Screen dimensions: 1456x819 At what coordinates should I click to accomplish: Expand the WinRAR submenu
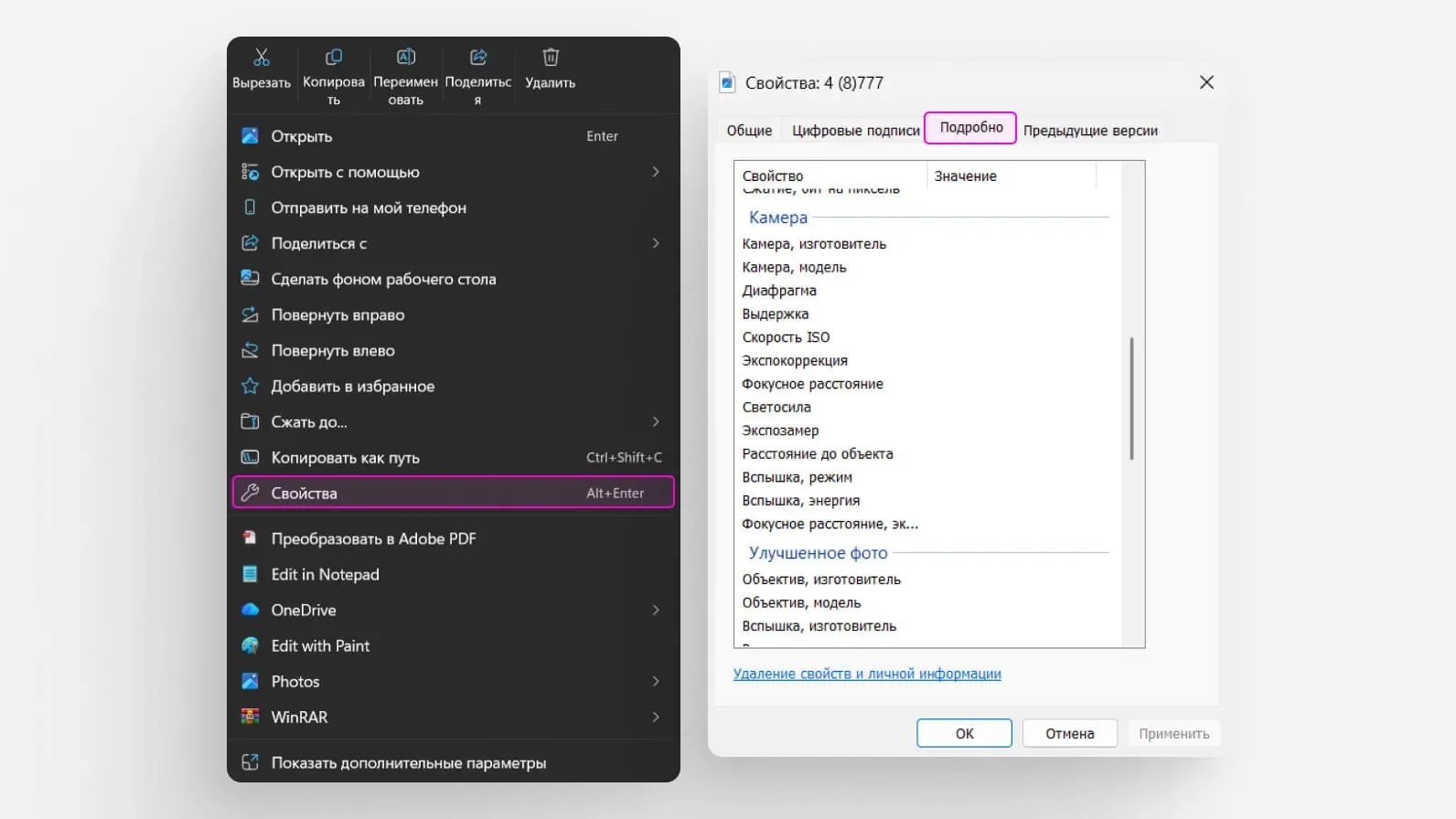point(656,717)
